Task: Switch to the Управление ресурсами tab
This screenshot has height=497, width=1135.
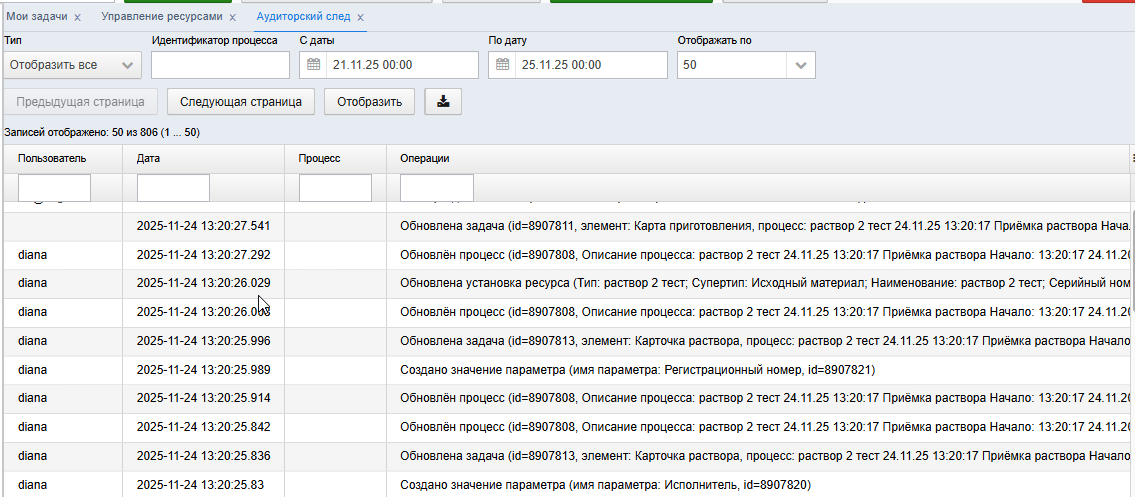Action: [x=162, y=16]
